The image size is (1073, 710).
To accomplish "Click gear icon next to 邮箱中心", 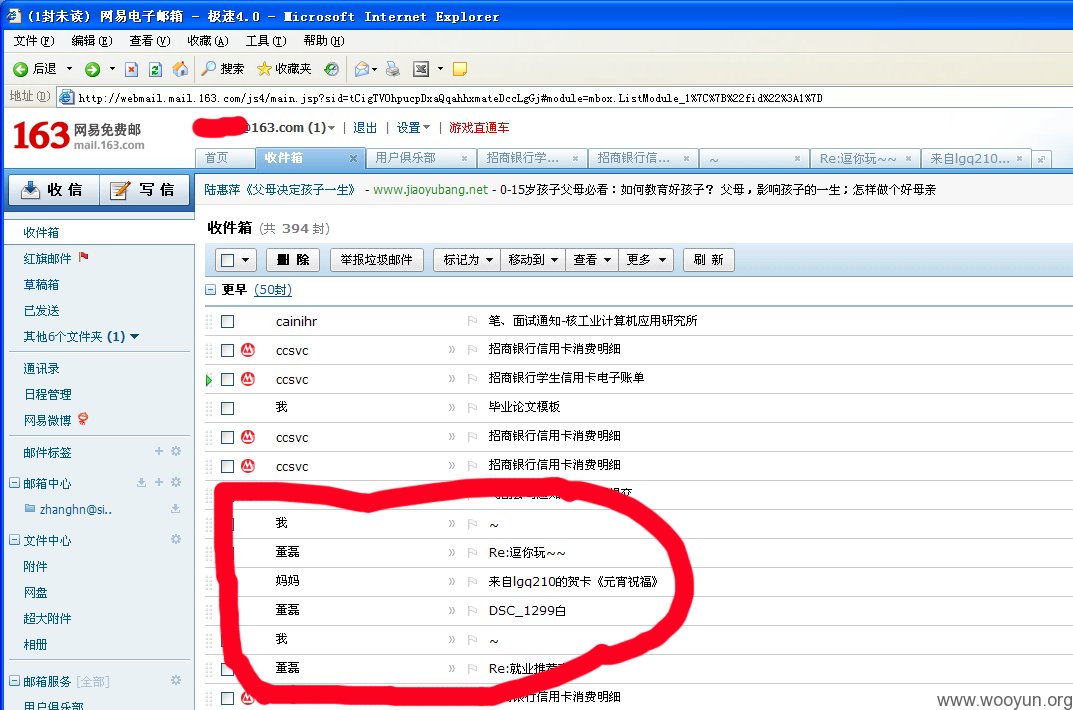I will pos(176,482).
